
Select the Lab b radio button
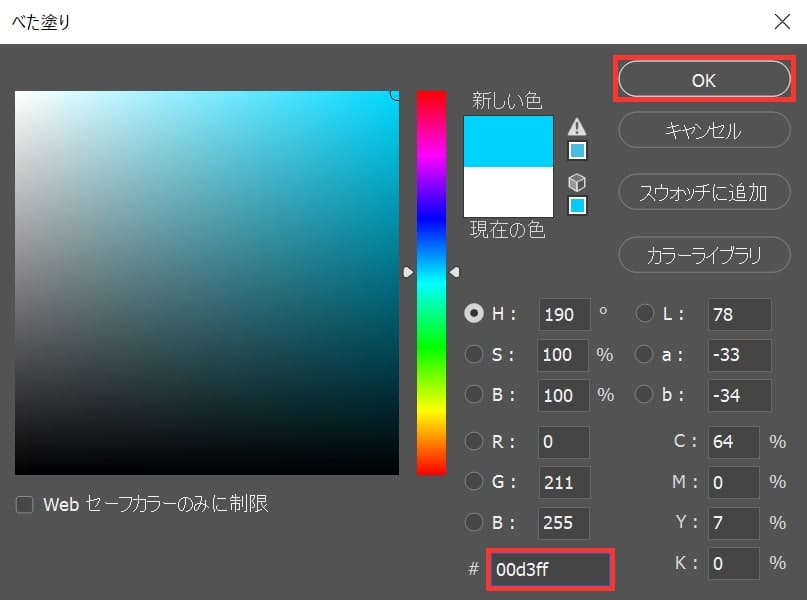(644, 395)
